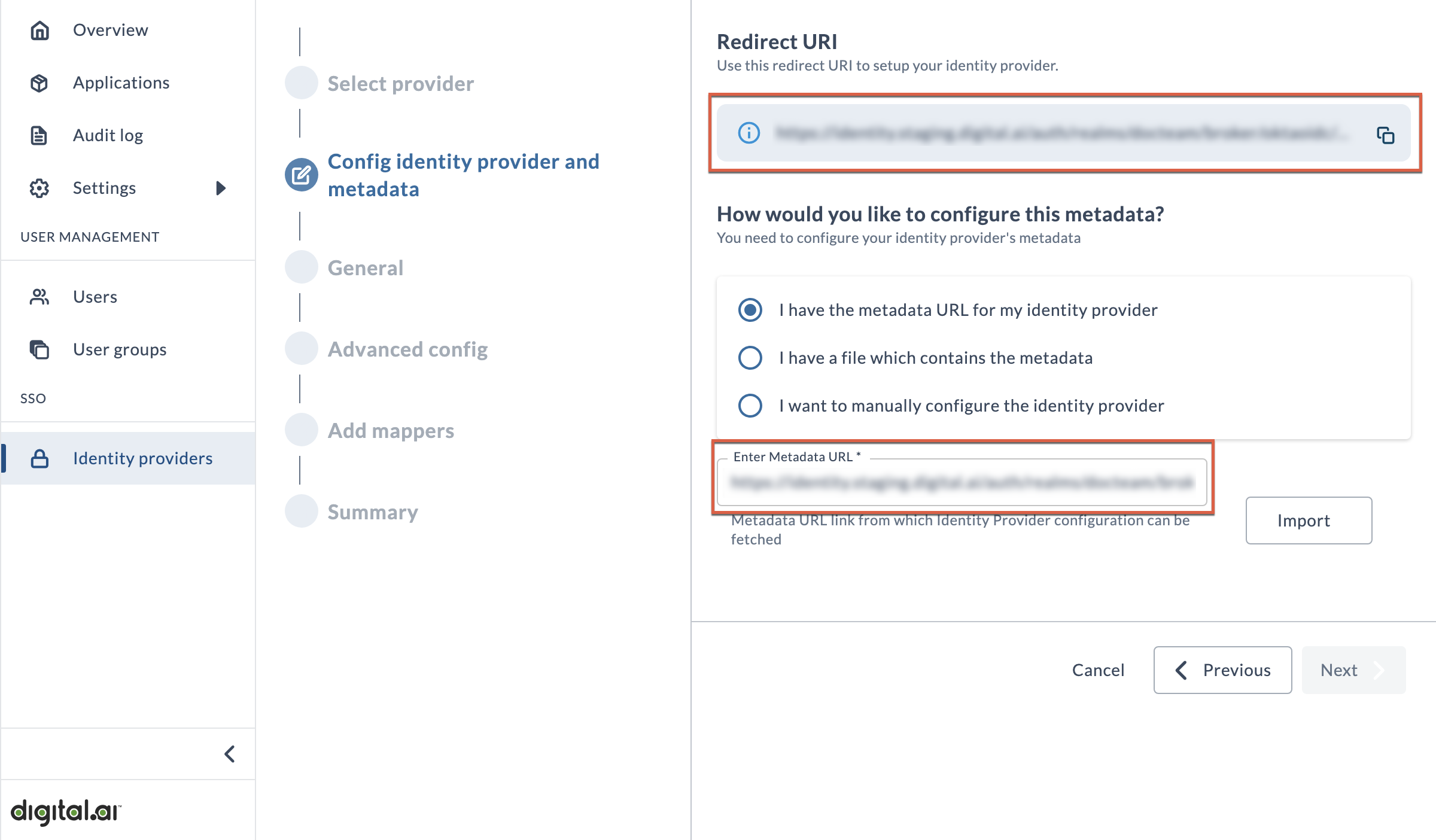Go to Audit log page

[128, 135]
